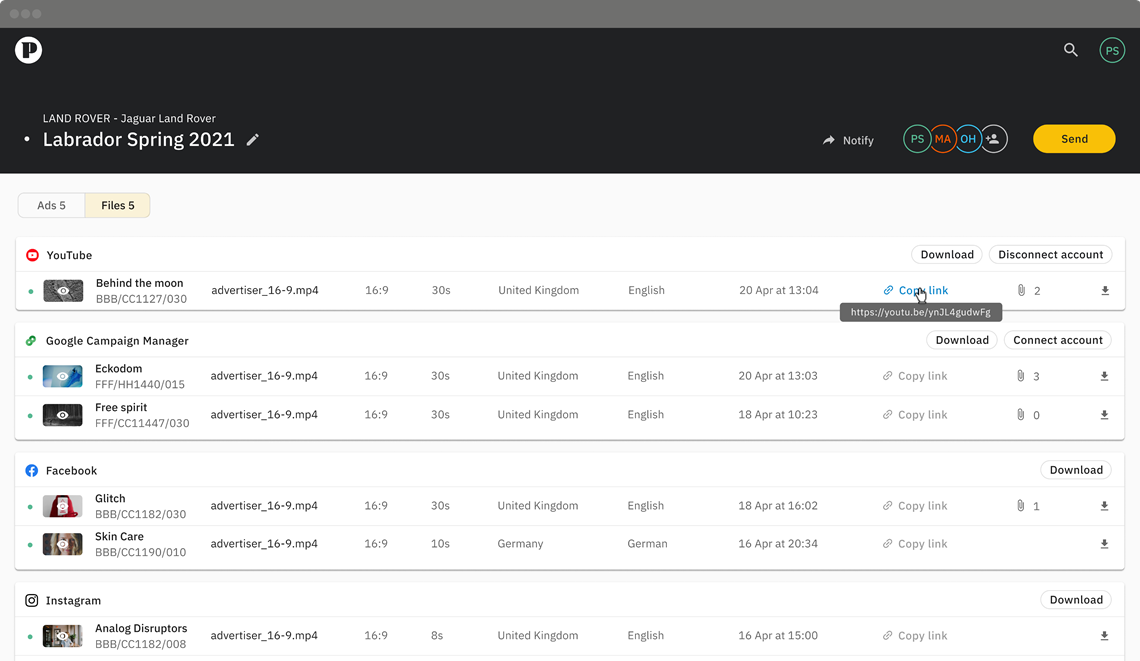This screenshot has width=1140, height=661.
Task: Click the P logo in header
Action: (x=28, y=50)
